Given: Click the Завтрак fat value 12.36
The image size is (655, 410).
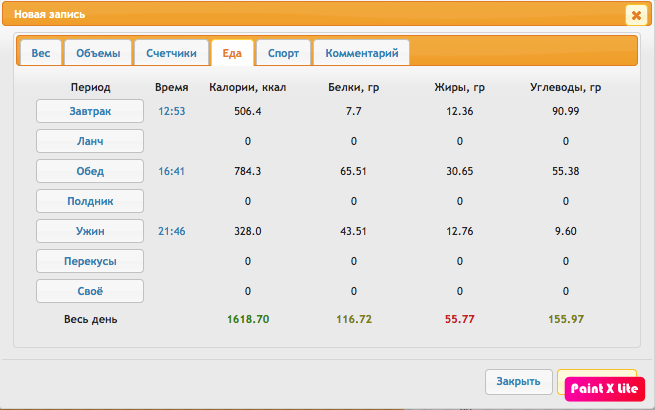Looking at the screenshot, I should coord(460,112).
